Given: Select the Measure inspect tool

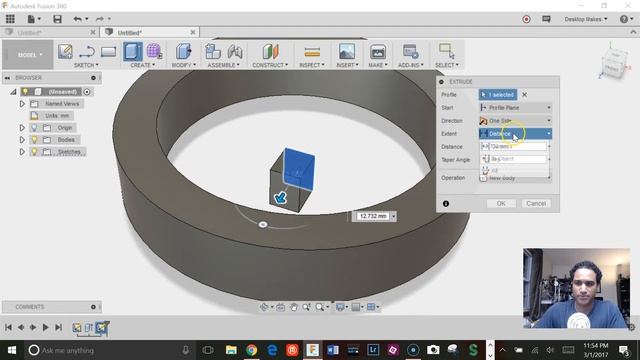Looking at the screenshot, I should click(312, 52).
